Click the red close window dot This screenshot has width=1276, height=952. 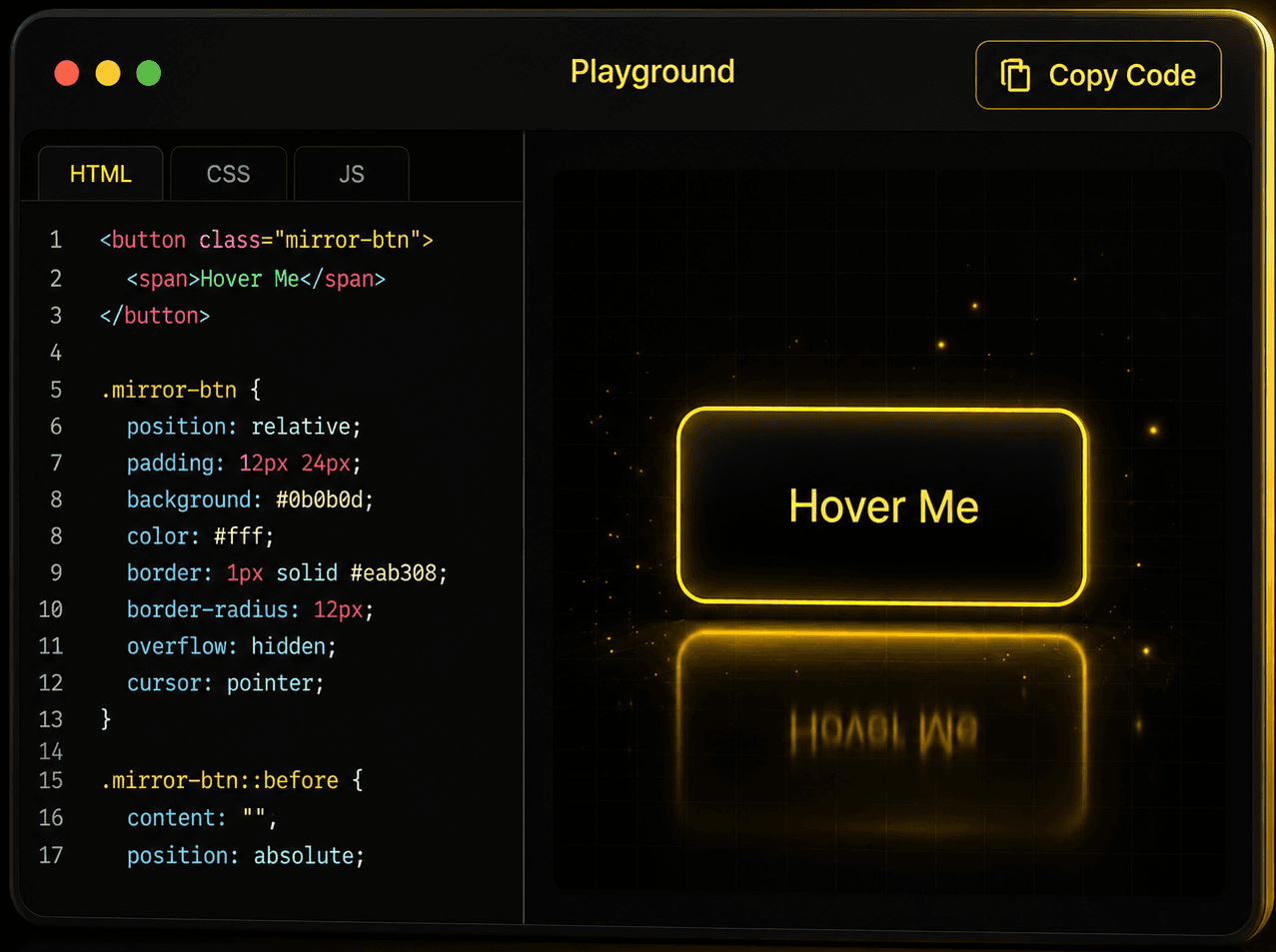tap(67, 73)
